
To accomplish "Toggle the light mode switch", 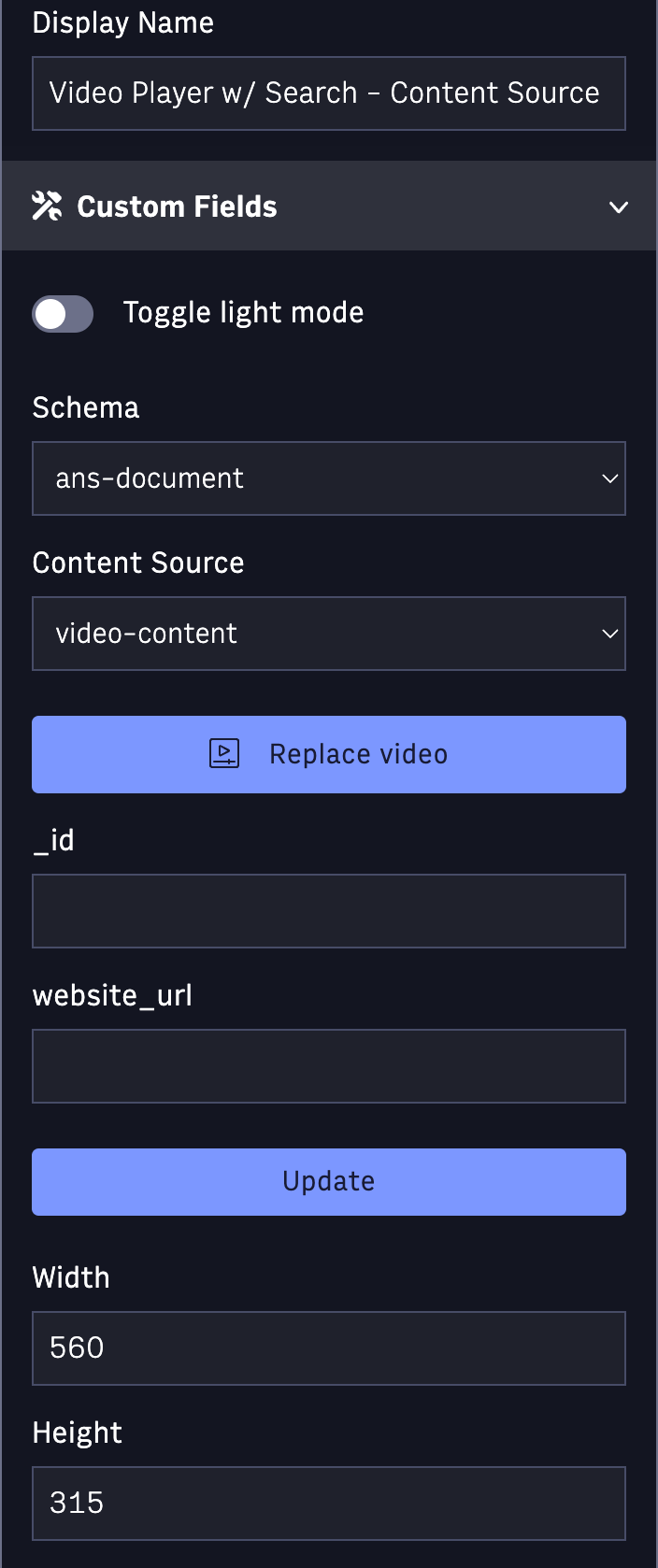I will tap(63, 314).
